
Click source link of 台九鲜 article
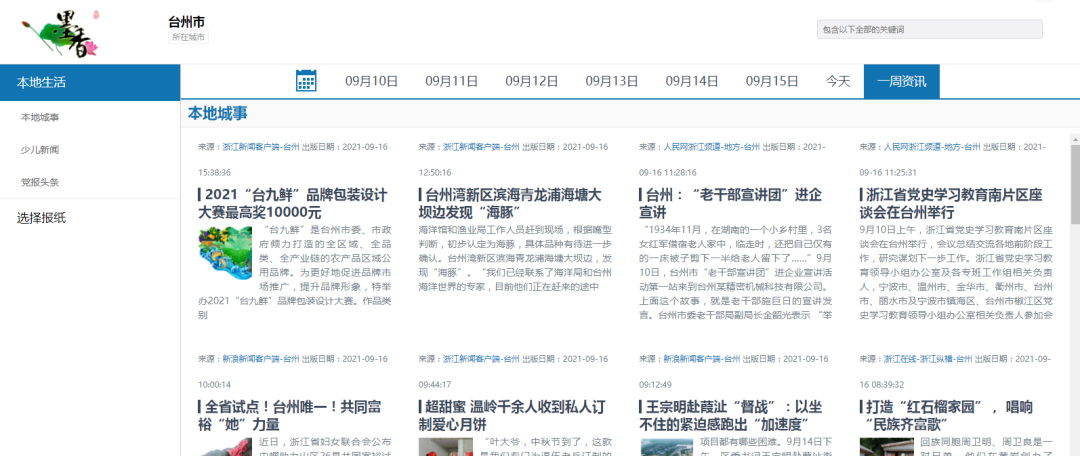tap(261, 147)
